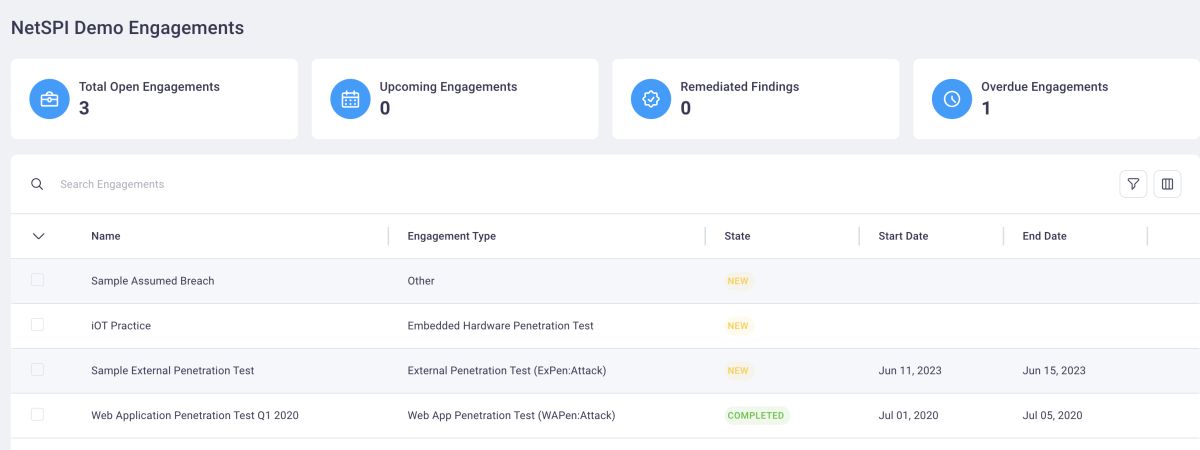Expand the select-all chevron in table header

(x=39, y=236)
